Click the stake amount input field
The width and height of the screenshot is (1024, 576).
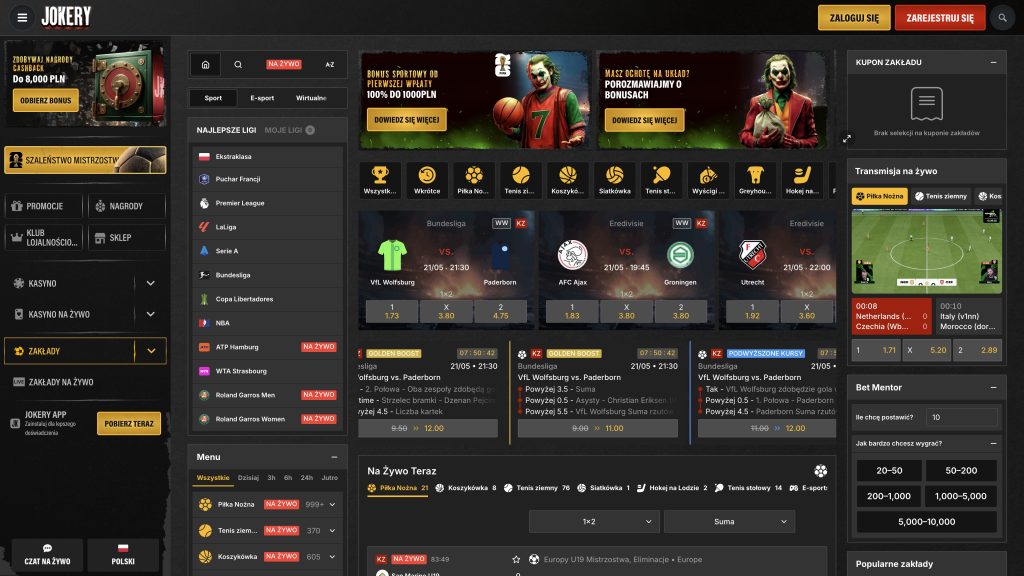961,417
